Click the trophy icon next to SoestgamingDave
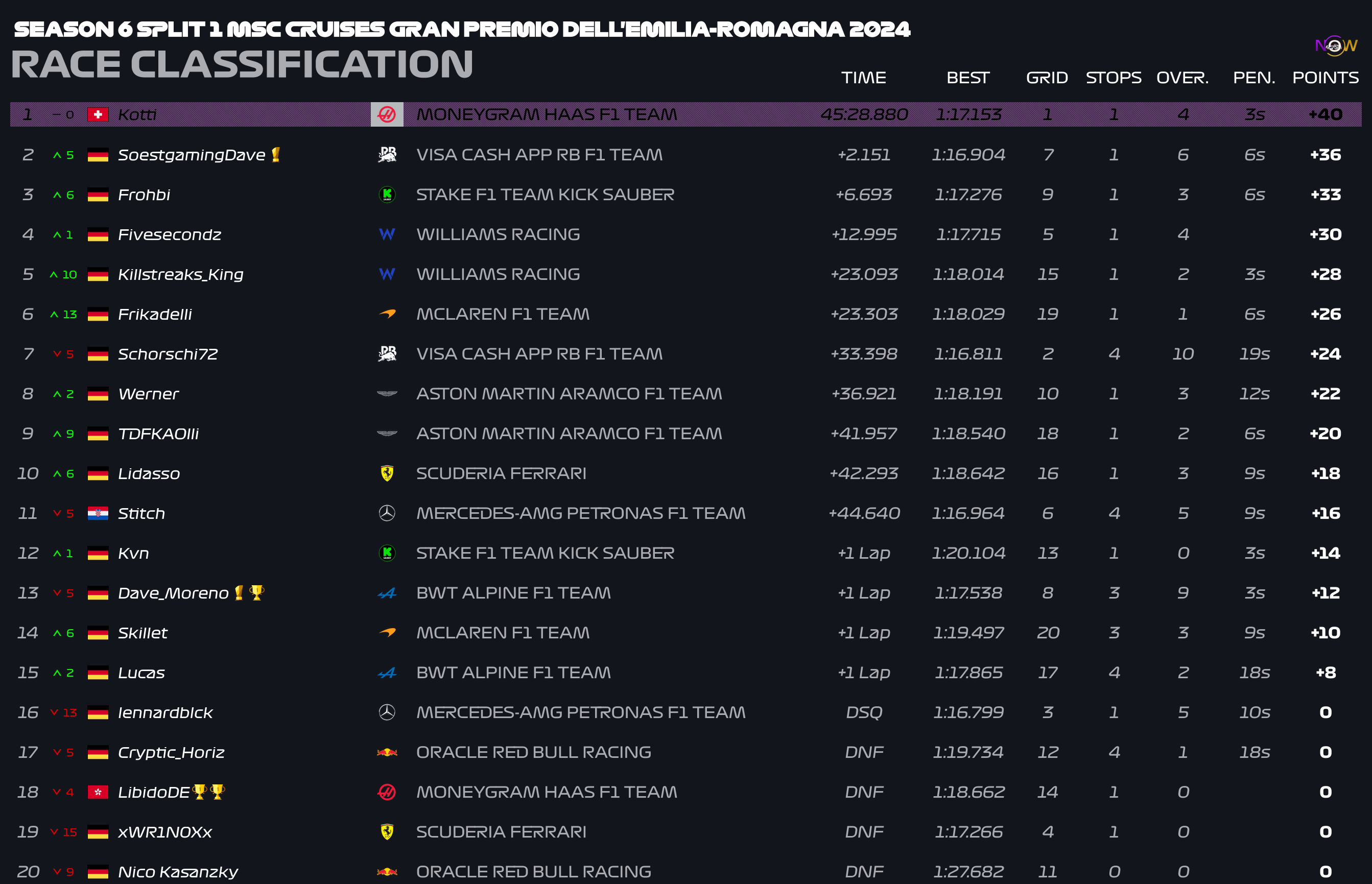The image size is (1372, 884). (x=275, y=154)
